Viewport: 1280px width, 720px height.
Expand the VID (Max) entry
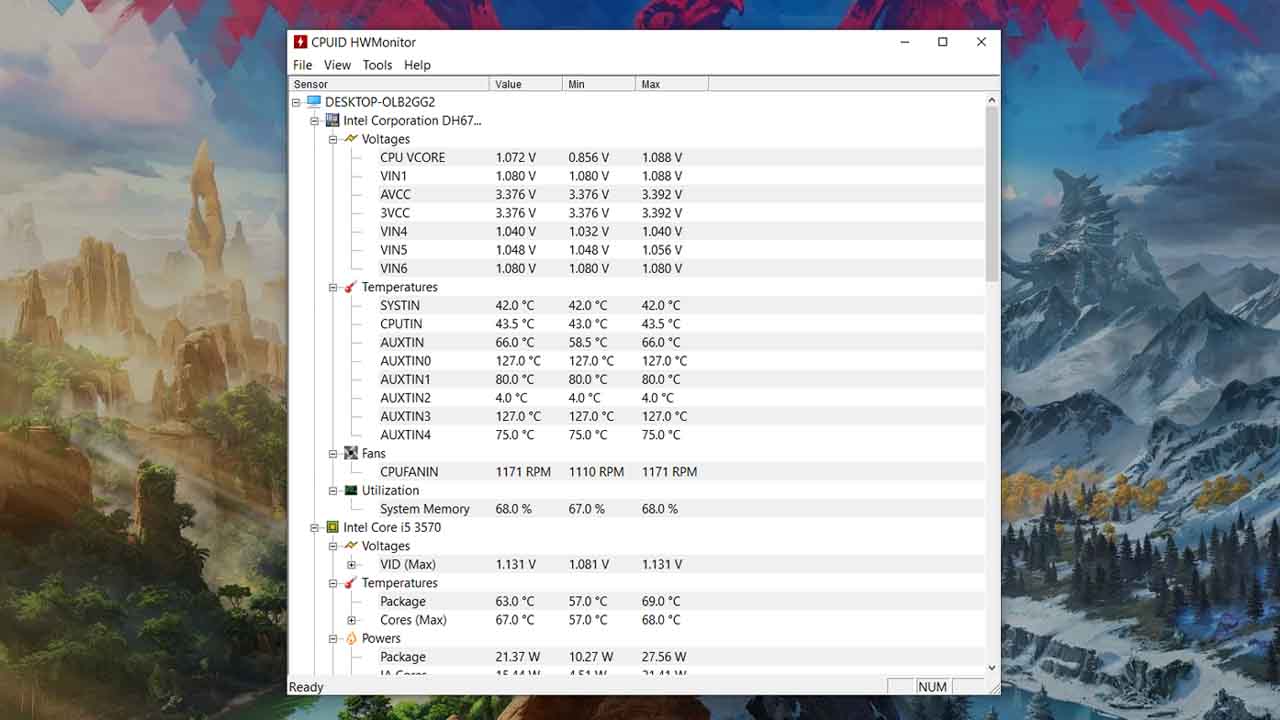click(x=350, y=564)
